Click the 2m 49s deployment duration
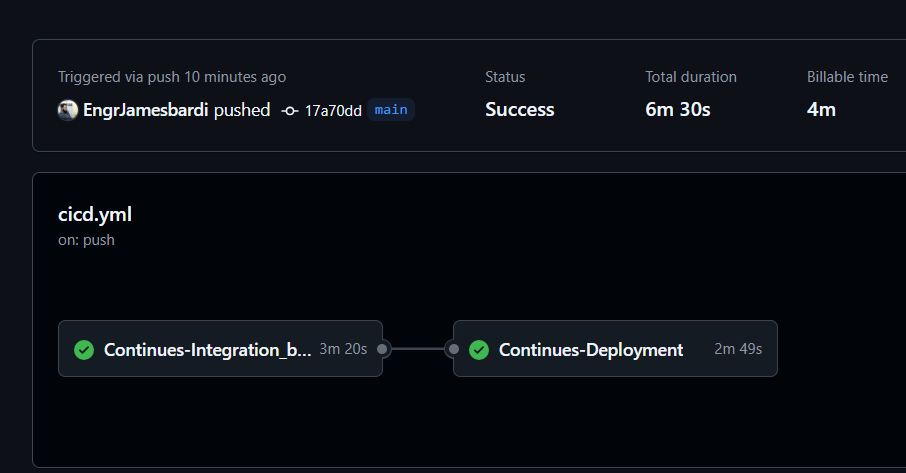 [738, 349]
